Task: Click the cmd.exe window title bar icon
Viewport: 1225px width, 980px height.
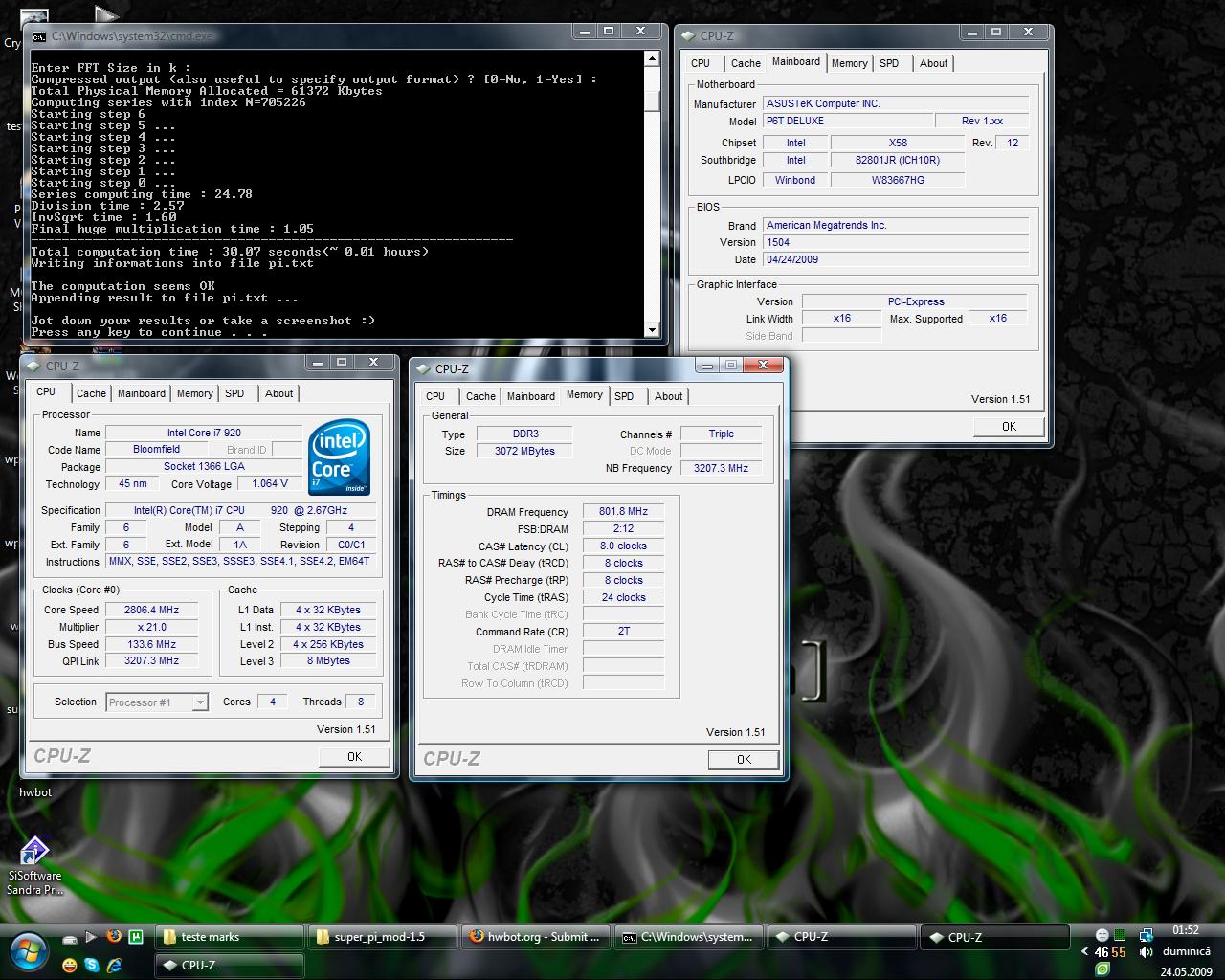Action: [38, 36]
